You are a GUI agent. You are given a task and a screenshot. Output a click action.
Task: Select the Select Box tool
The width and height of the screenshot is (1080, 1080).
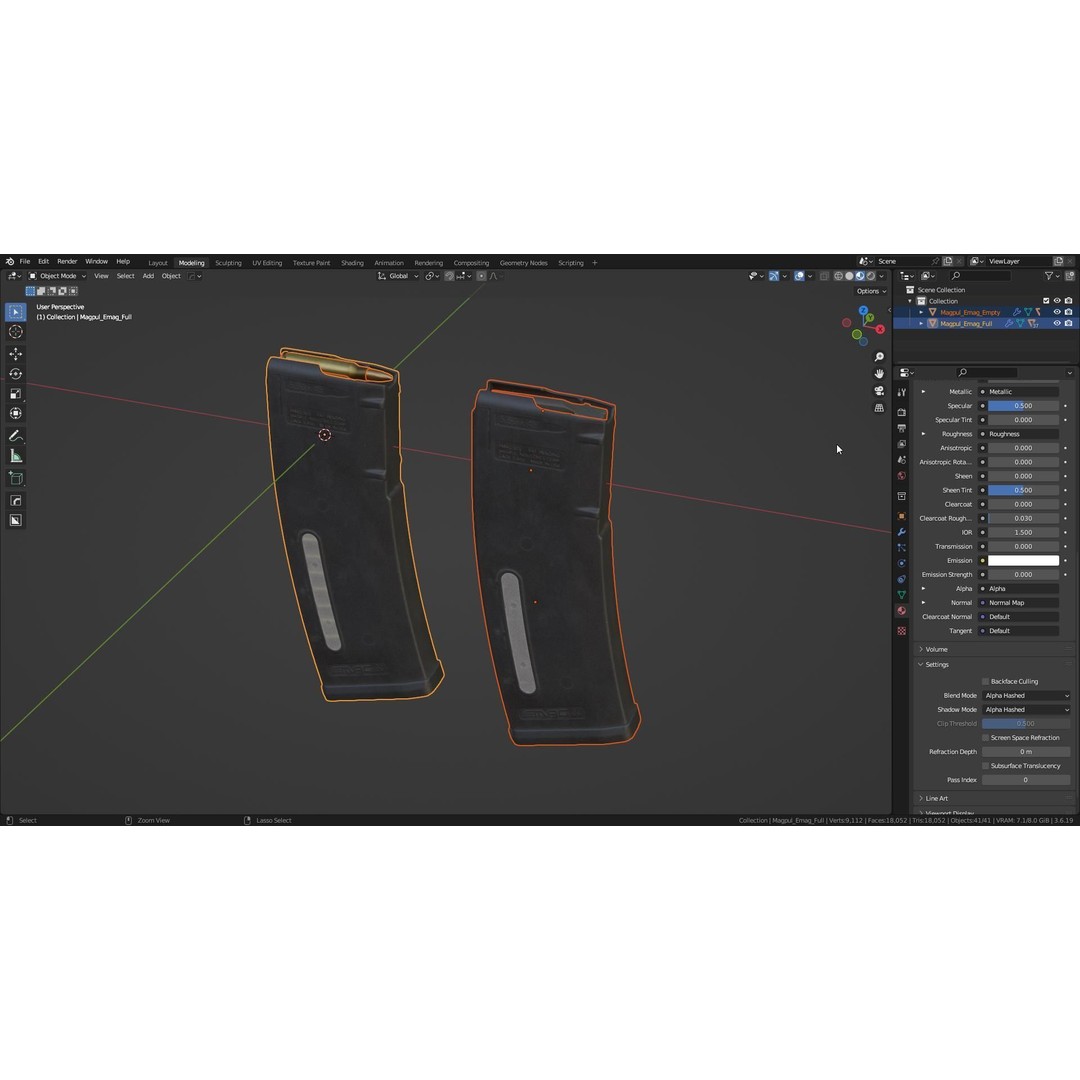[x=15, y=312]
